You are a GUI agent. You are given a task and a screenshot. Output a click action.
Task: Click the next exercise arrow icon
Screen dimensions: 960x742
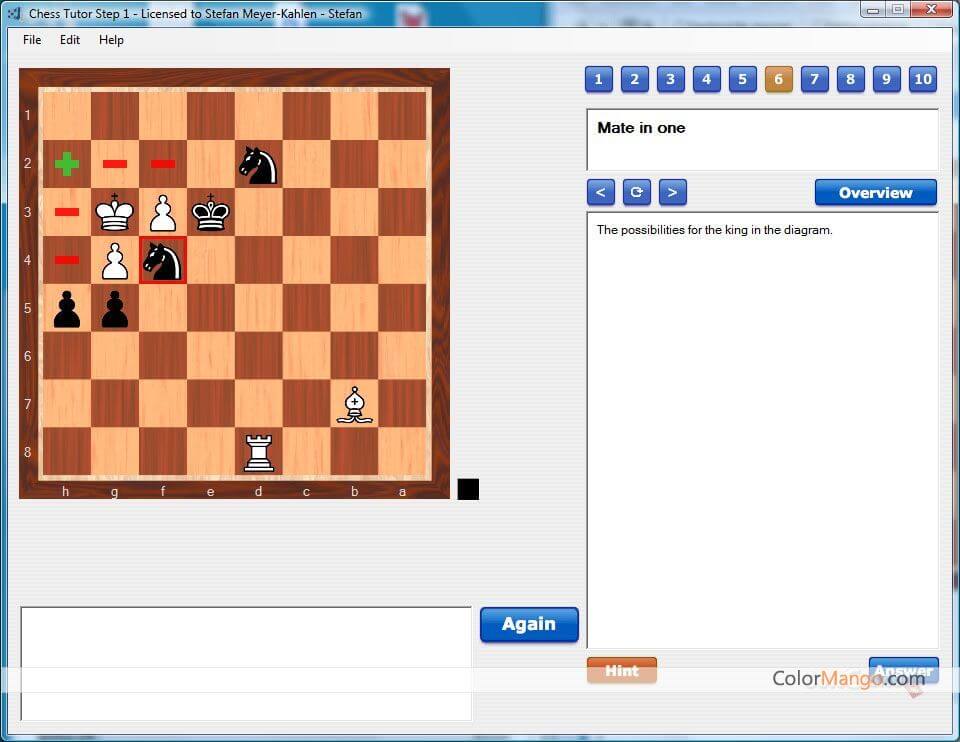[x=672, y=192]
